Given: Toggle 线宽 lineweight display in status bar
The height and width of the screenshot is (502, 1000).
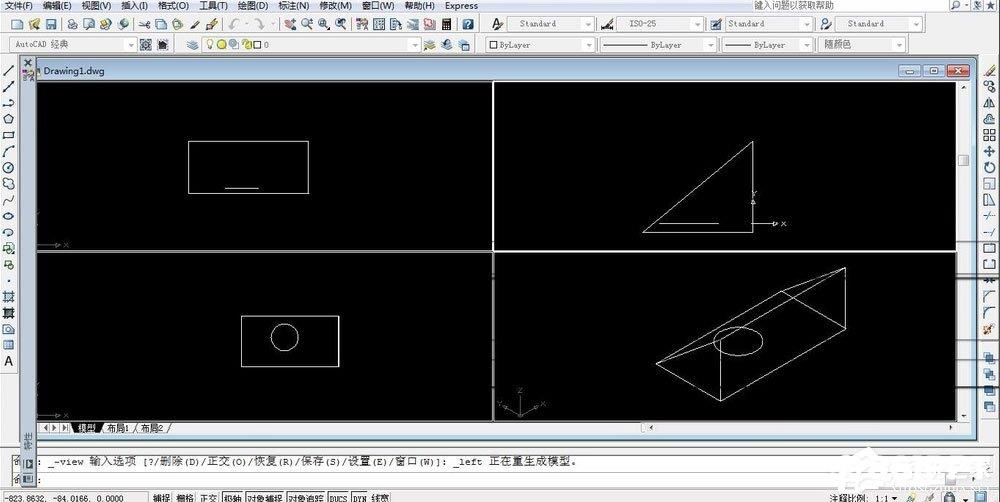Looking at the screenshot, I should coord(381,498).
